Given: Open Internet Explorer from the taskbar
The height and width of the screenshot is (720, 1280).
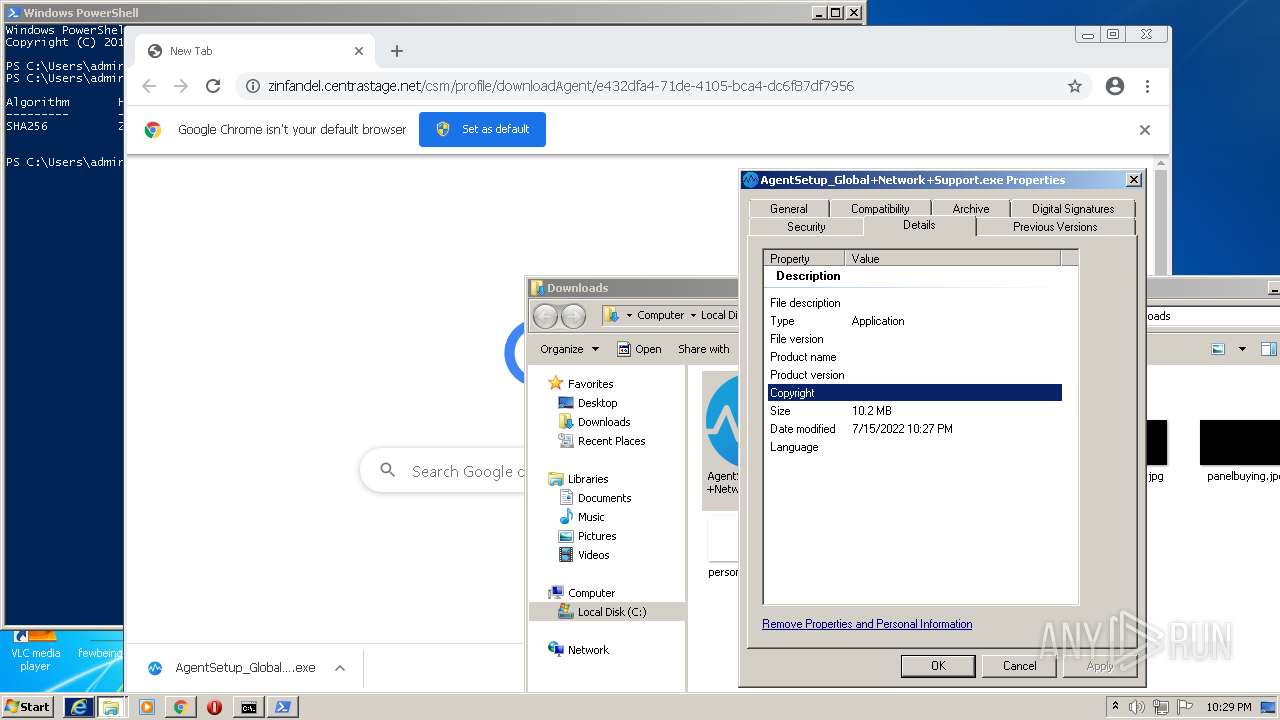Looking at the screenshot, I should pos(79,707).
